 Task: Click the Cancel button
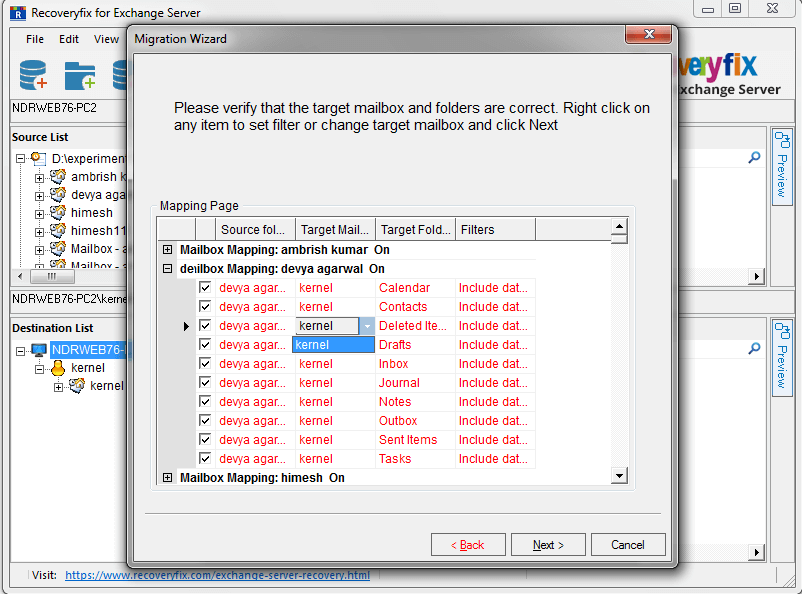click(628, 545)
